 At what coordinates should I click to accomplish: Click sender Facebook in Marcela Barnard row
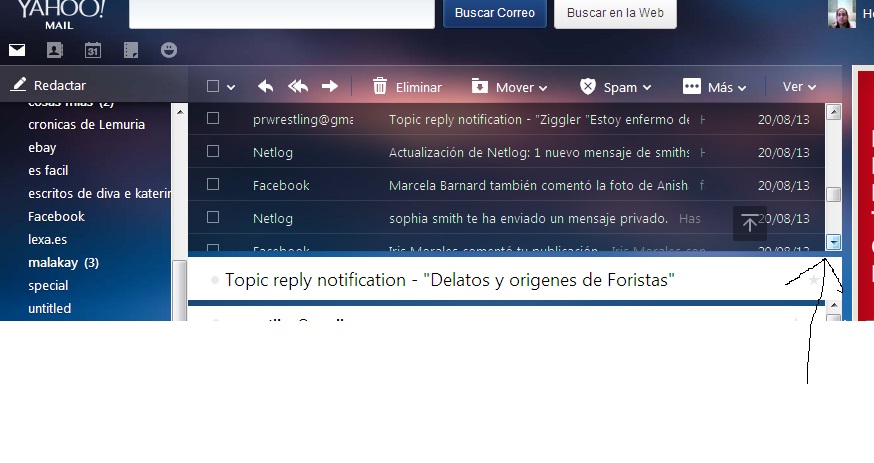281,185
